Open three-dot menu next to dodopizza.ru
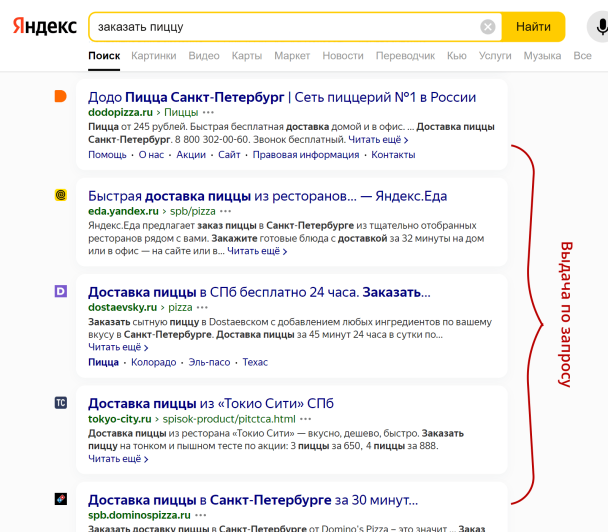 (x=208, y=113)
